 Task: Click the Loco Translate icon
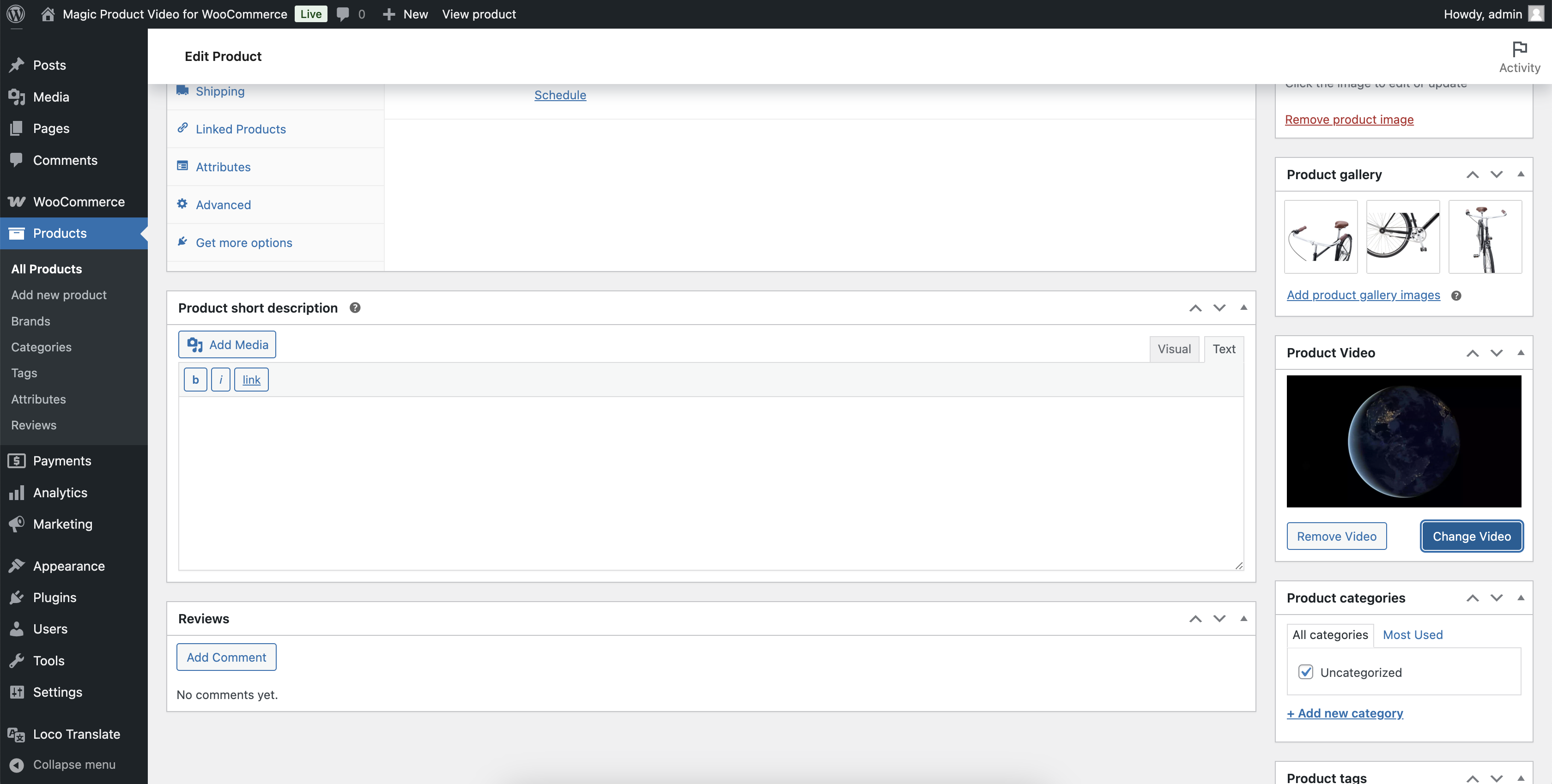(x=16, y=734)
